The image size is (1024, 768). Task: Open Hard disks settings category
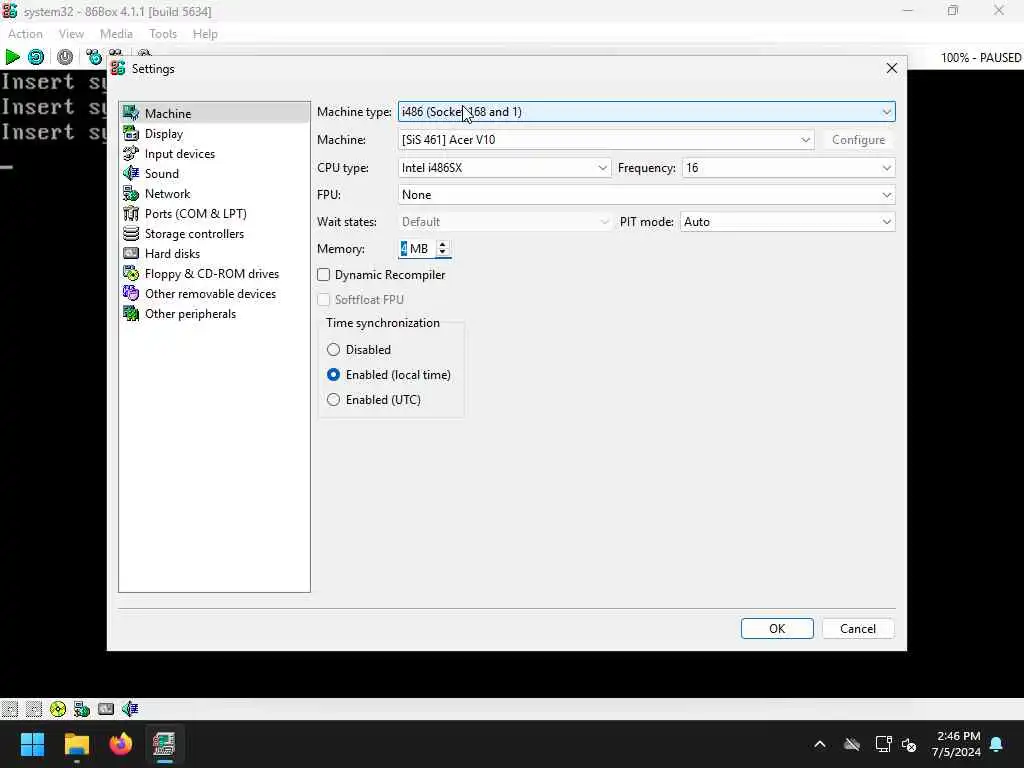click(x=214, y=254)
